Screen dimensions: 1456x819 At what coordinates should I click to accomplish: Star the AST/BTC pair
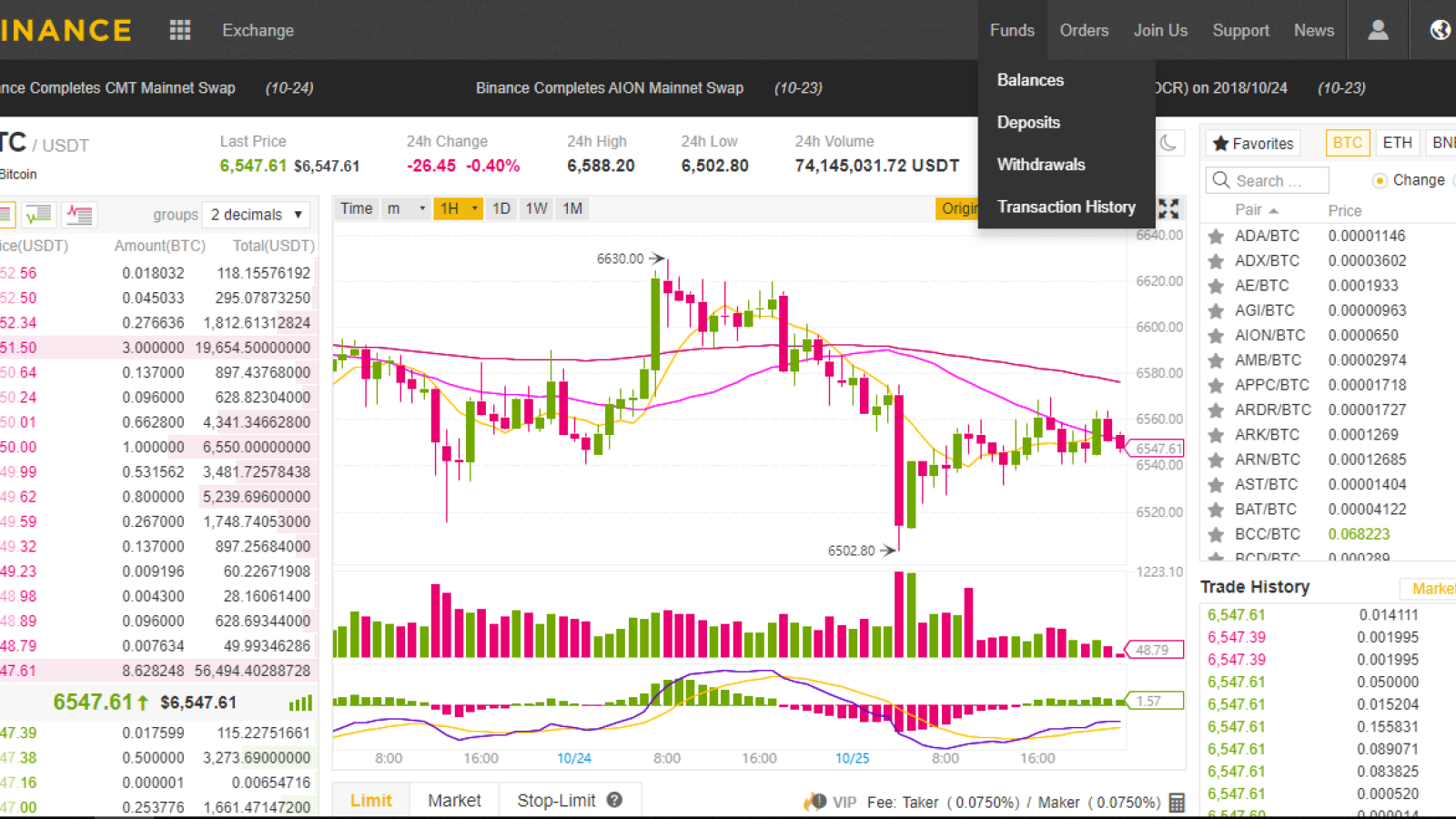pyautogui.click(x=1216, y=485)
